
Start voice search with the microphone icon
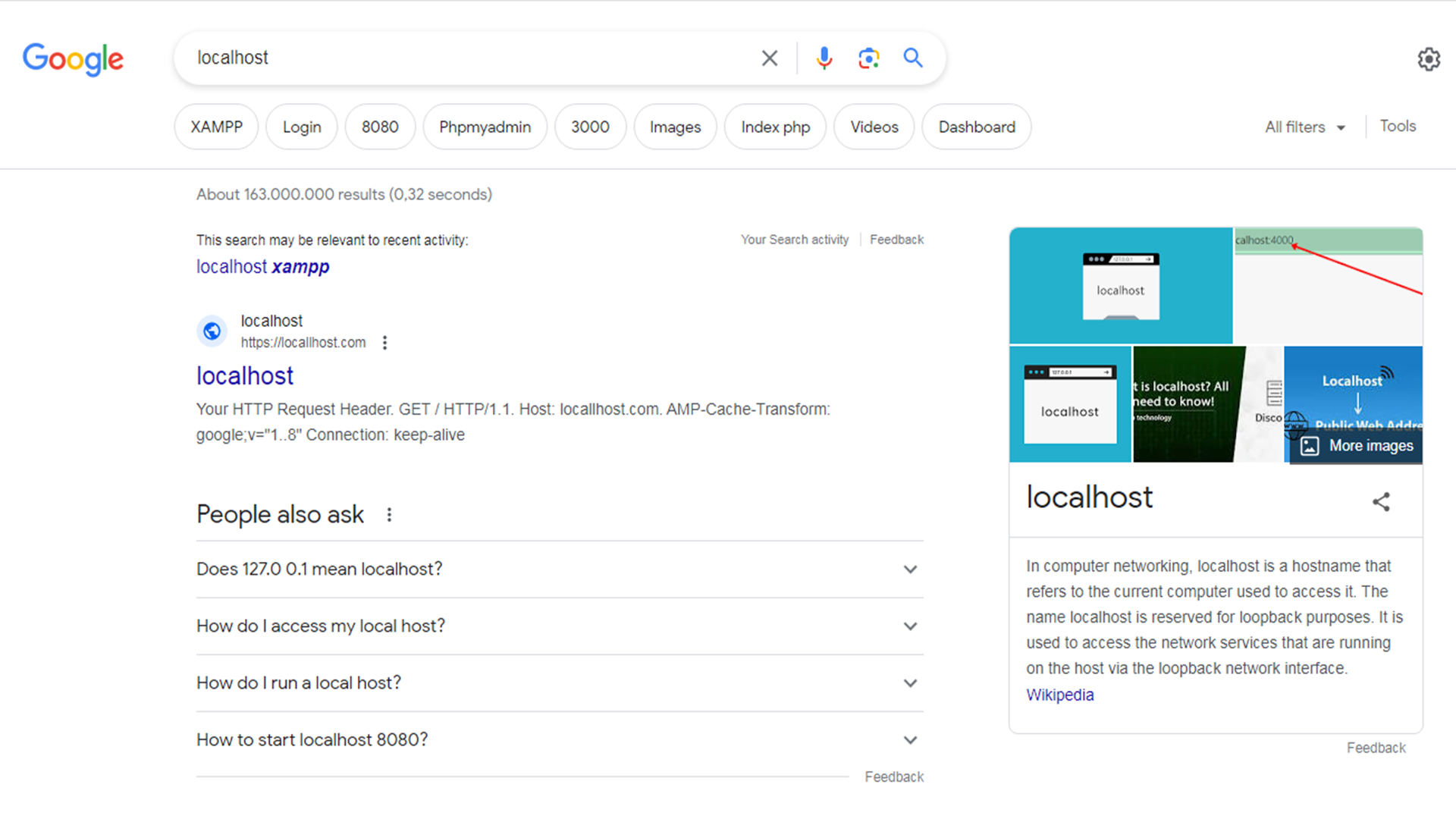coord(824,58)
